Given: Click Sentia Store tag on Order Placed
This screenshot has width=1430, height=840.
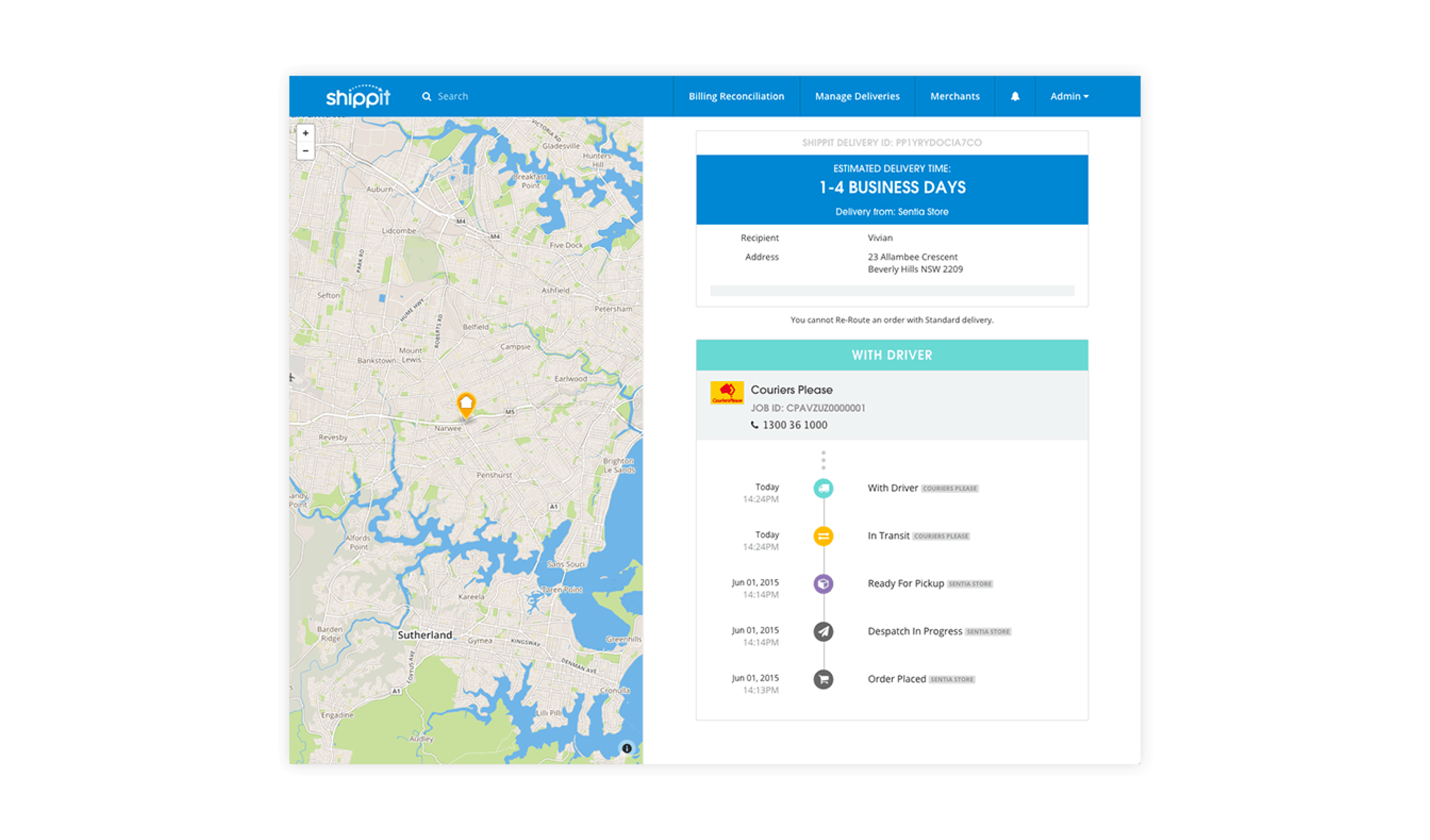Looking at the screenshot, I should [x=952, y=679].
